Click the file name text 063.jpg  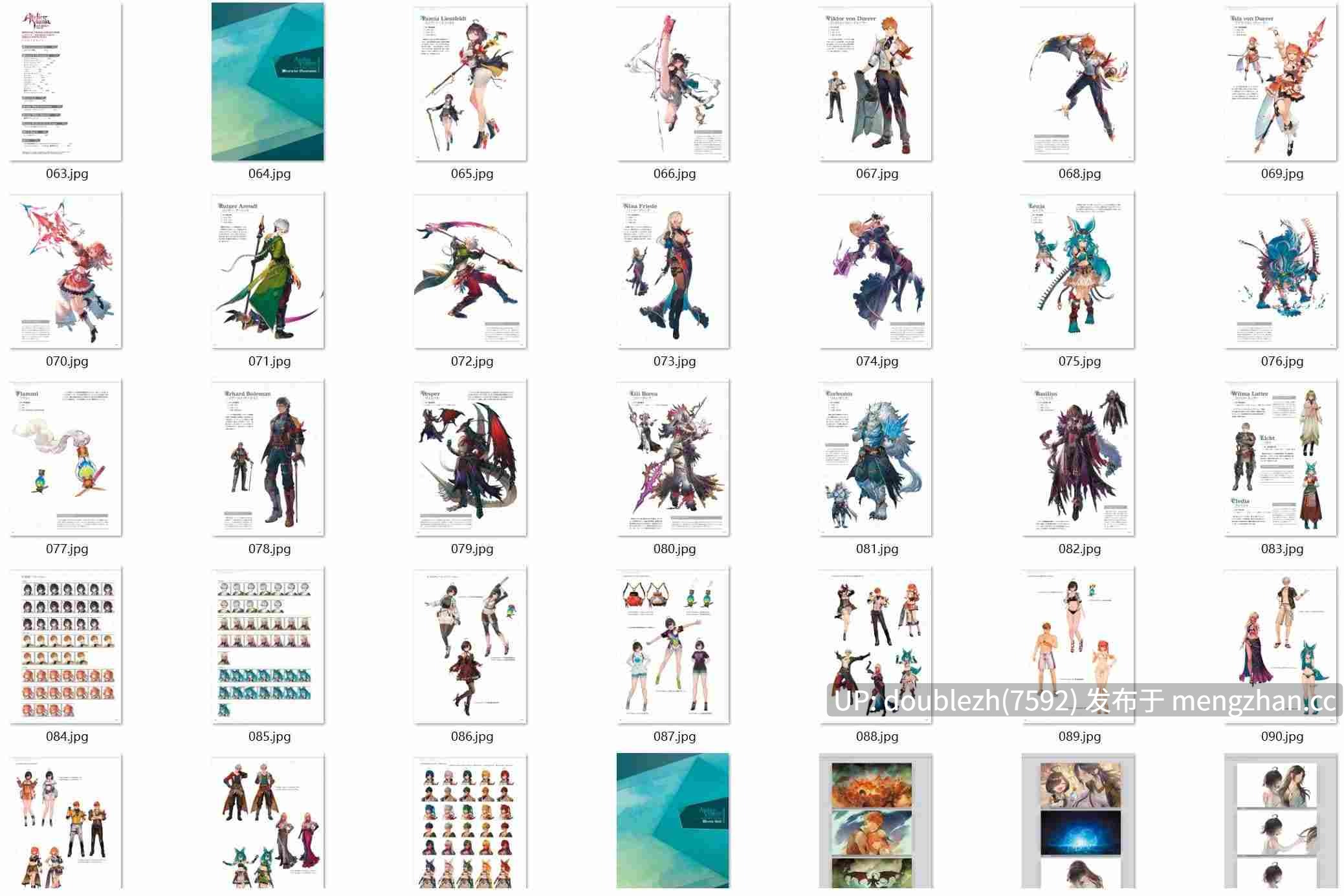(x=67, y=173)
